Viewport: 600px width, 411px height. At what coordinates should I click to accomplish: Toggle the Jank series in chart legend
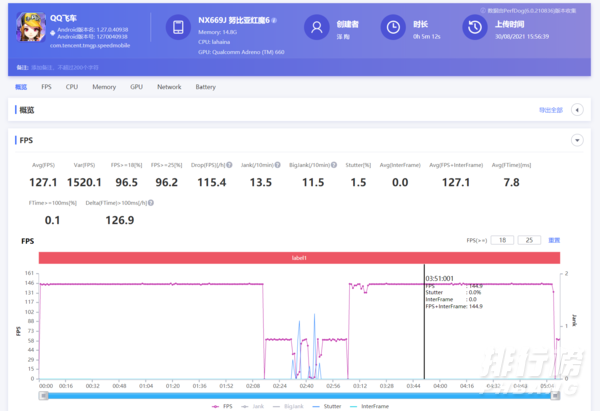(253, 406)
